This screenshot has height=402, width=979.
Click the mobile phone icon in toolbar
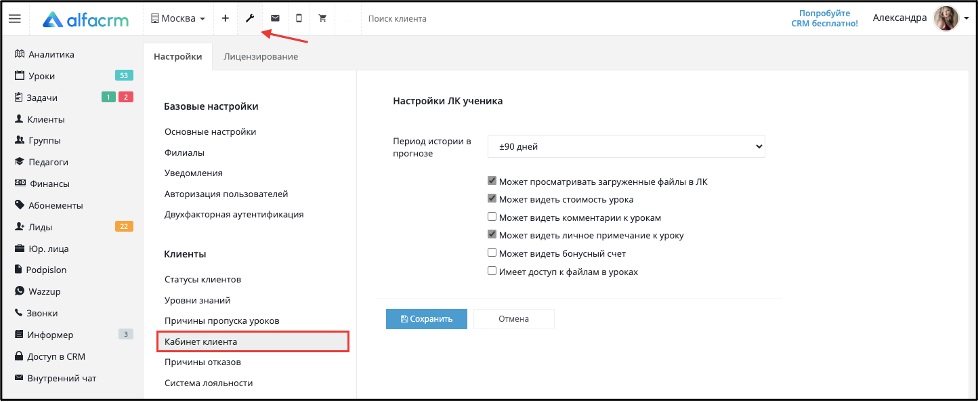pos(298,18)
